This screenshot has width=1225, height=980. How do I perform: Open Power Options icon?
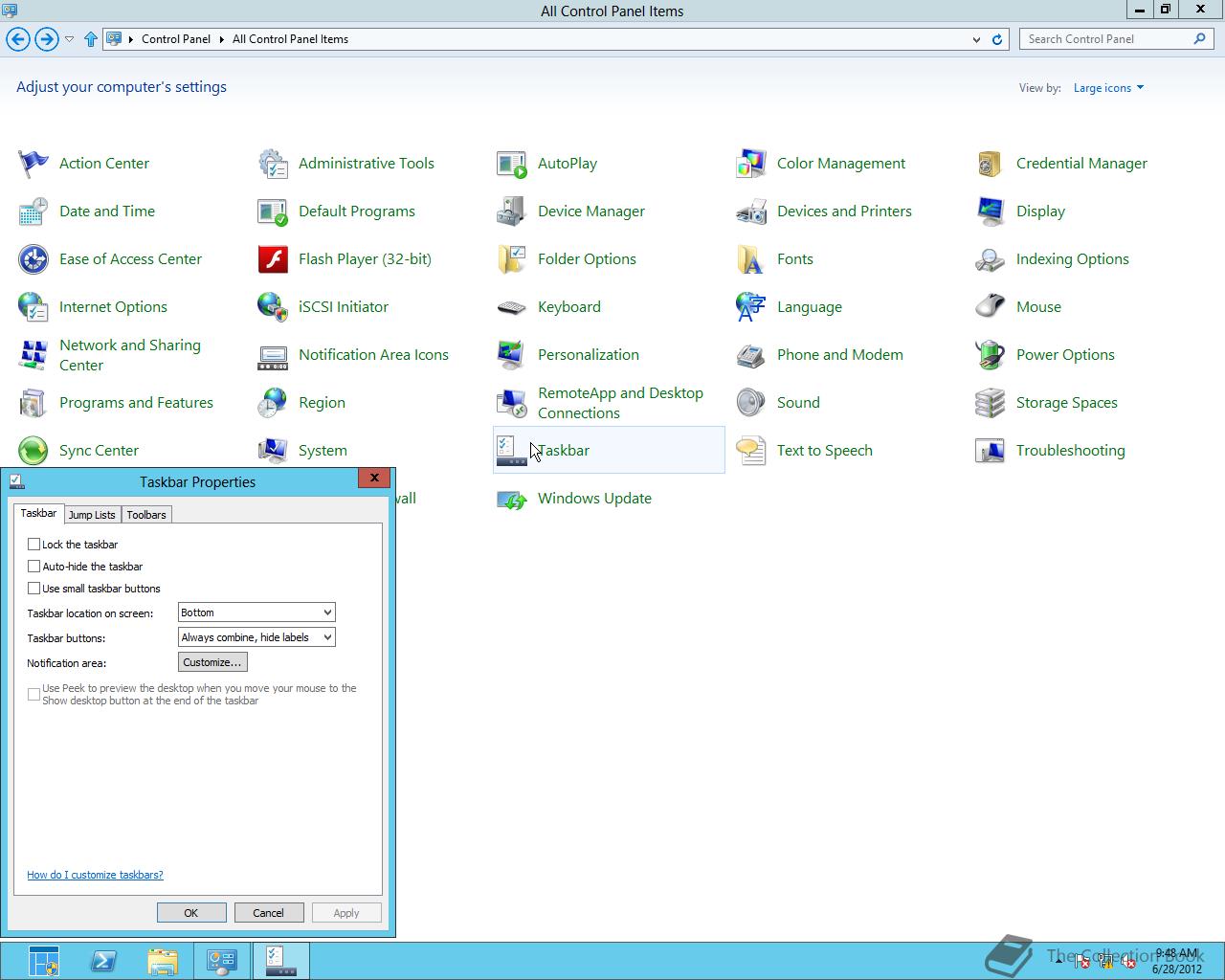(x=991, y=355)
